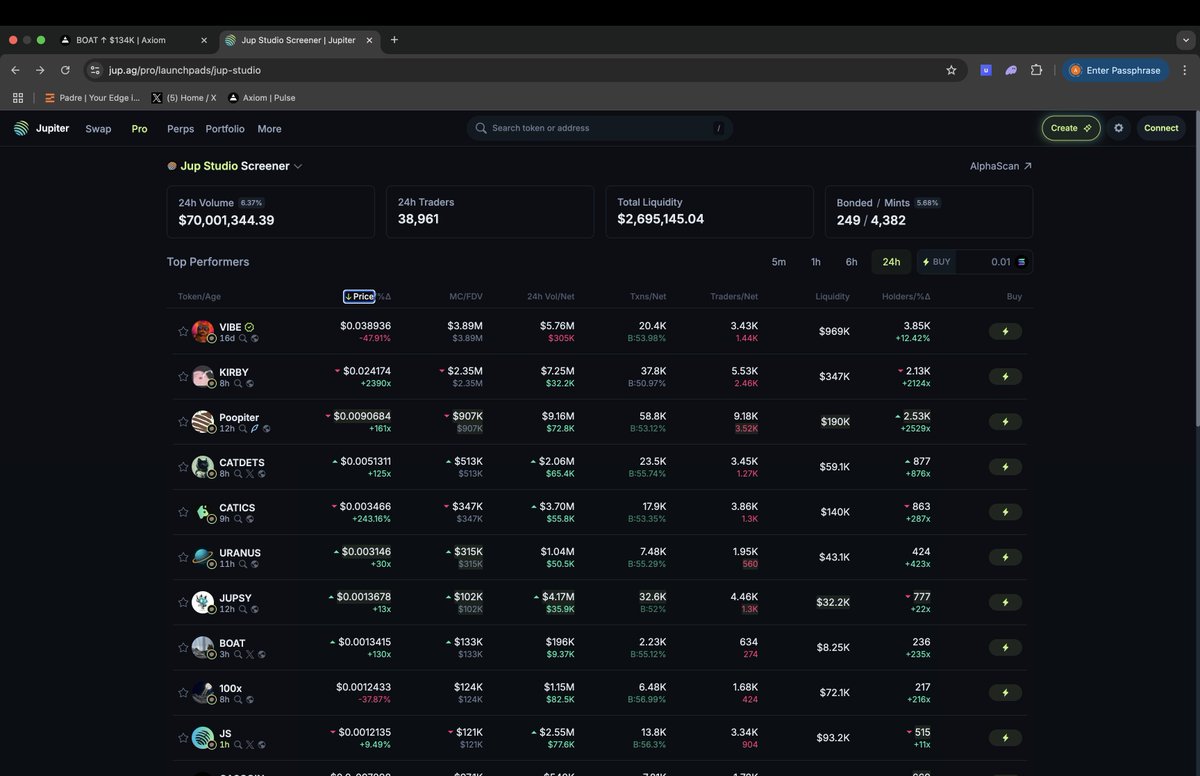The height and width of the screenshot is (776, 1200).
Task: Open the browser apps grid in bookmarks bar
Action: 18,98
